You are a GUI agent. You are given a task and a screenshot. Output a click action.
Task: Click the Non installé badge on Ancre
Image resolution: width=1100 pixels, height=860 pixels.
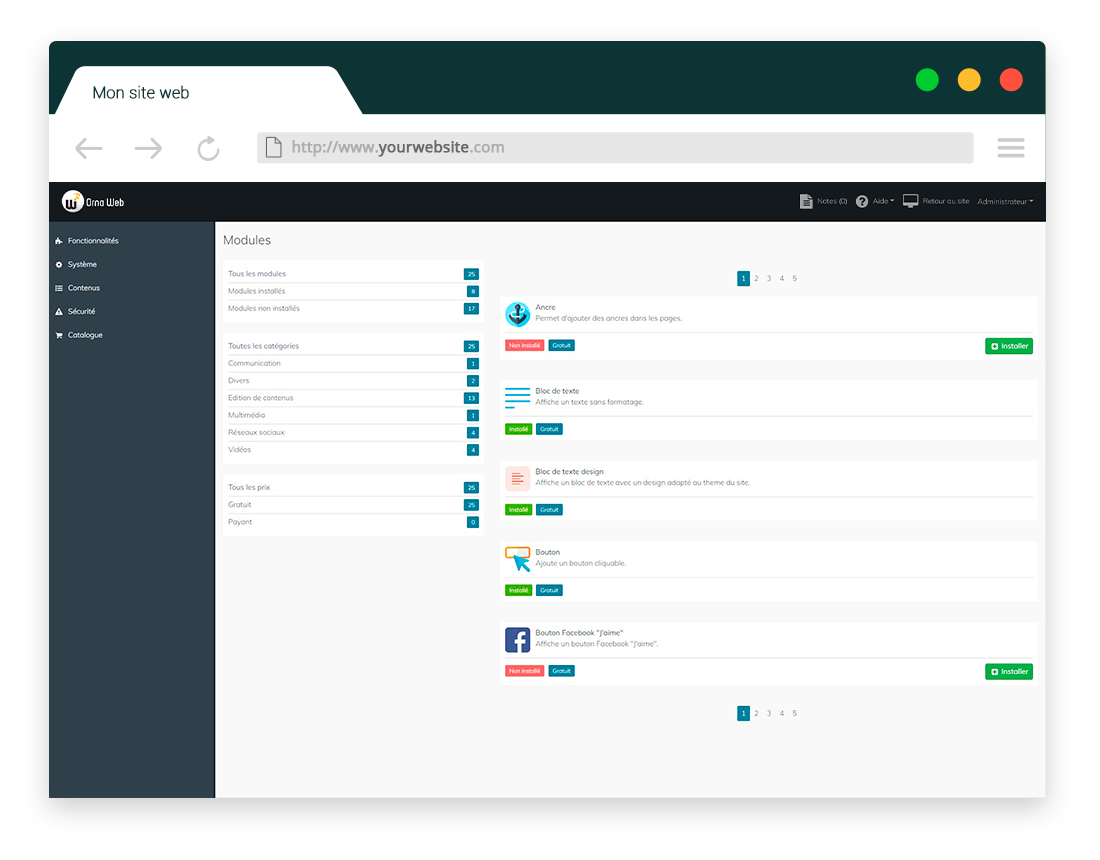[x=525, y=345]
